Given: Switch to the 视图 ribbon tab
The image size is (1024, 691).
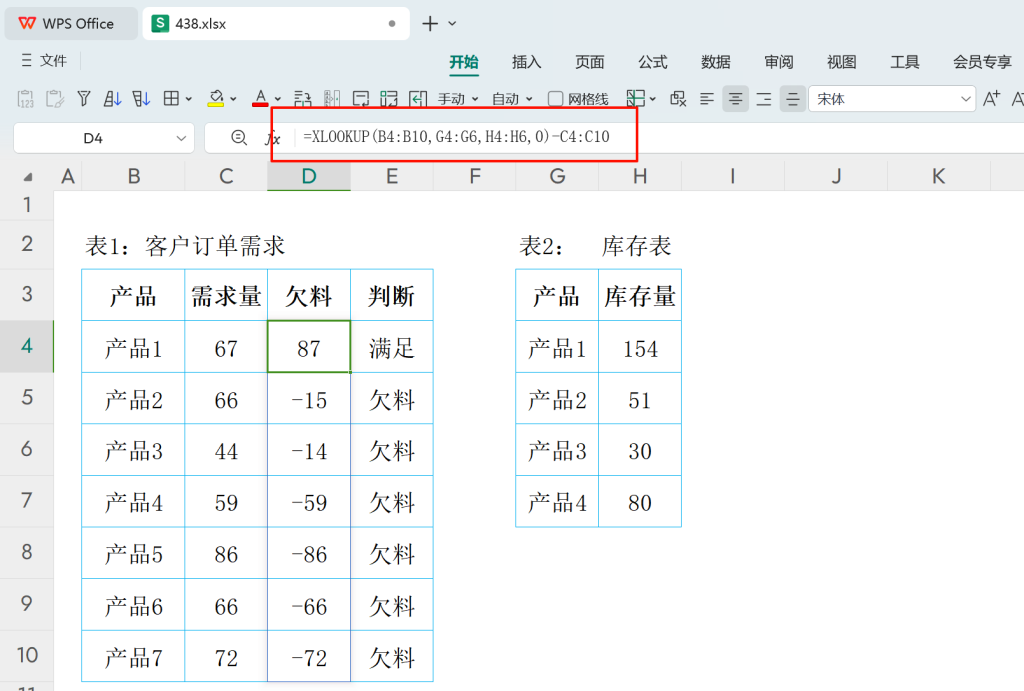Looking at the screenshot, I should pos(842,62).
